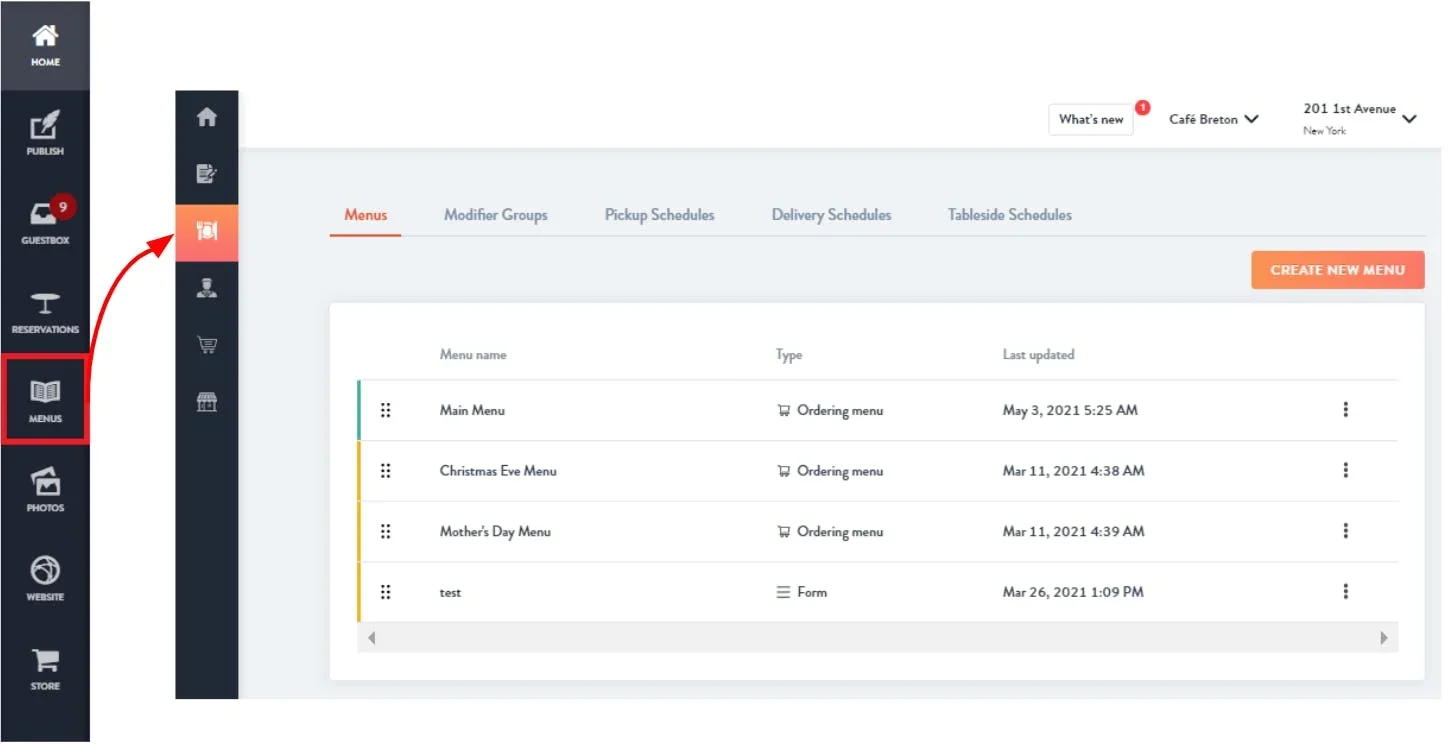Click drag handle of Christmas Eve Menu row
This screenshot has height=746, width=1452.
point(386,471)
